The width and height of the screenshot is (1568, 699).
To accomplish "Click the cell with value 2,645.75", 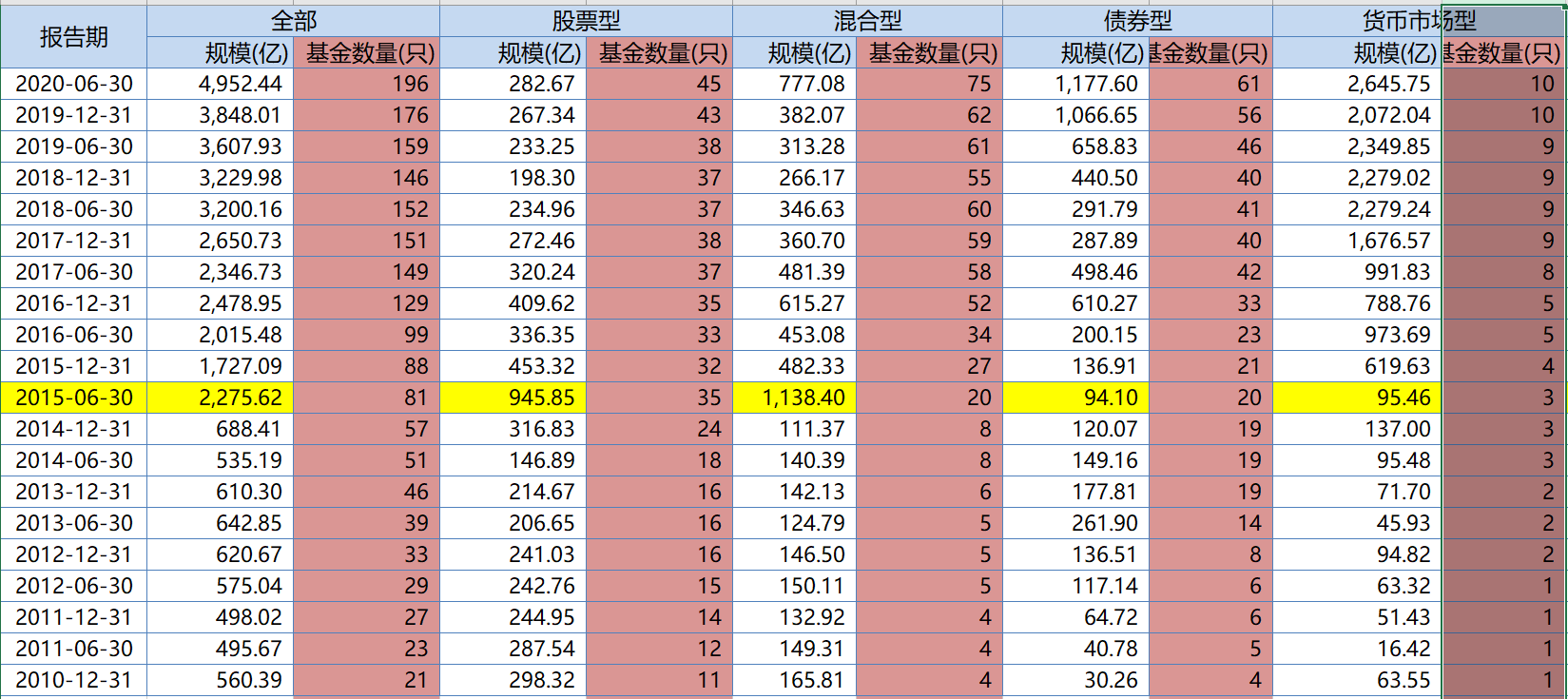I will (x=1358, y=84).
